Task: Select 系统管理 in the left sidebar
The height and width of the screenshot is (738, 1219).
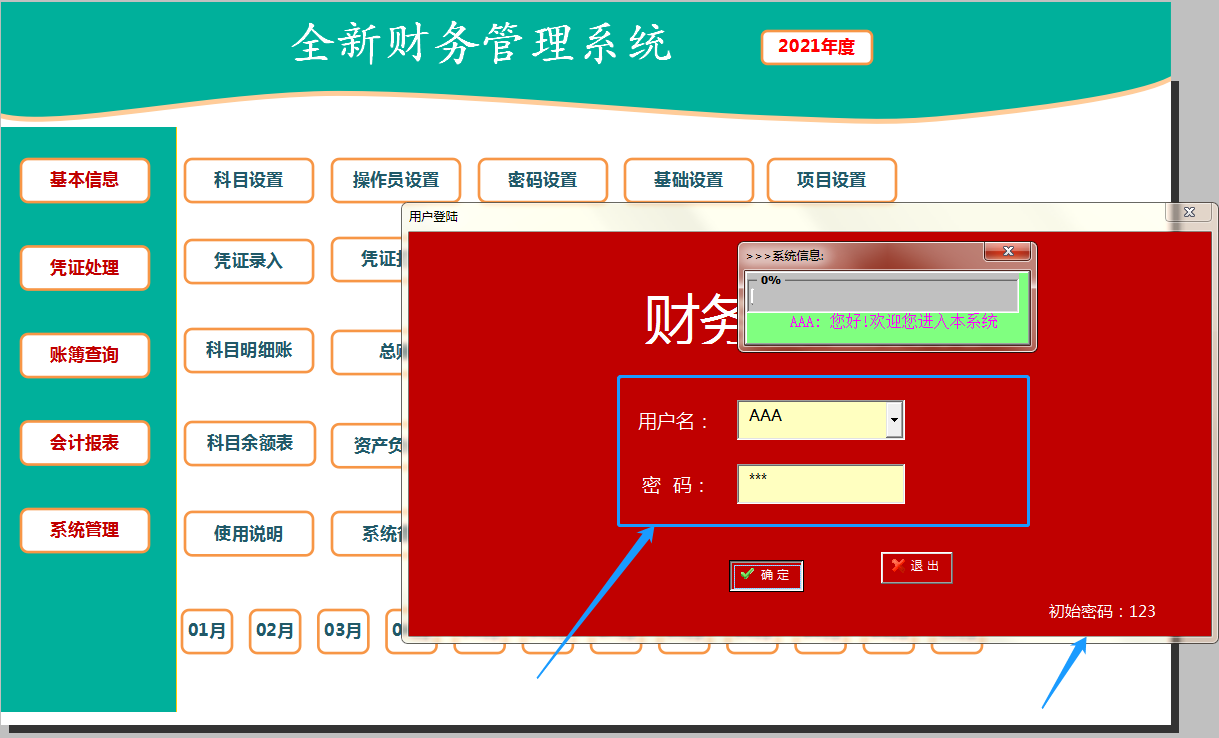Action: (84, 532)
